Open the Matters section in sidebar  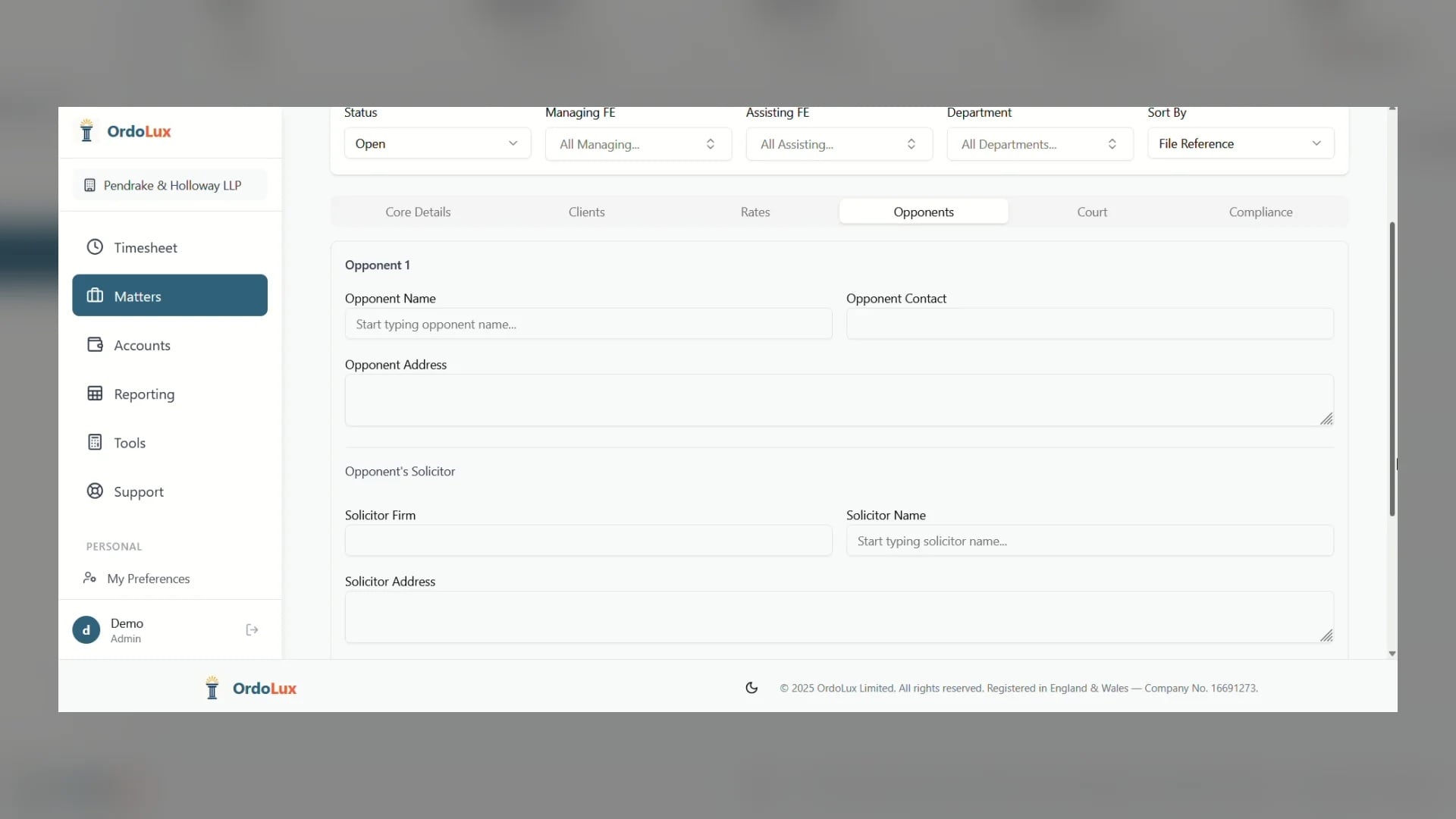pyautogui.click(x=170, y=296)
